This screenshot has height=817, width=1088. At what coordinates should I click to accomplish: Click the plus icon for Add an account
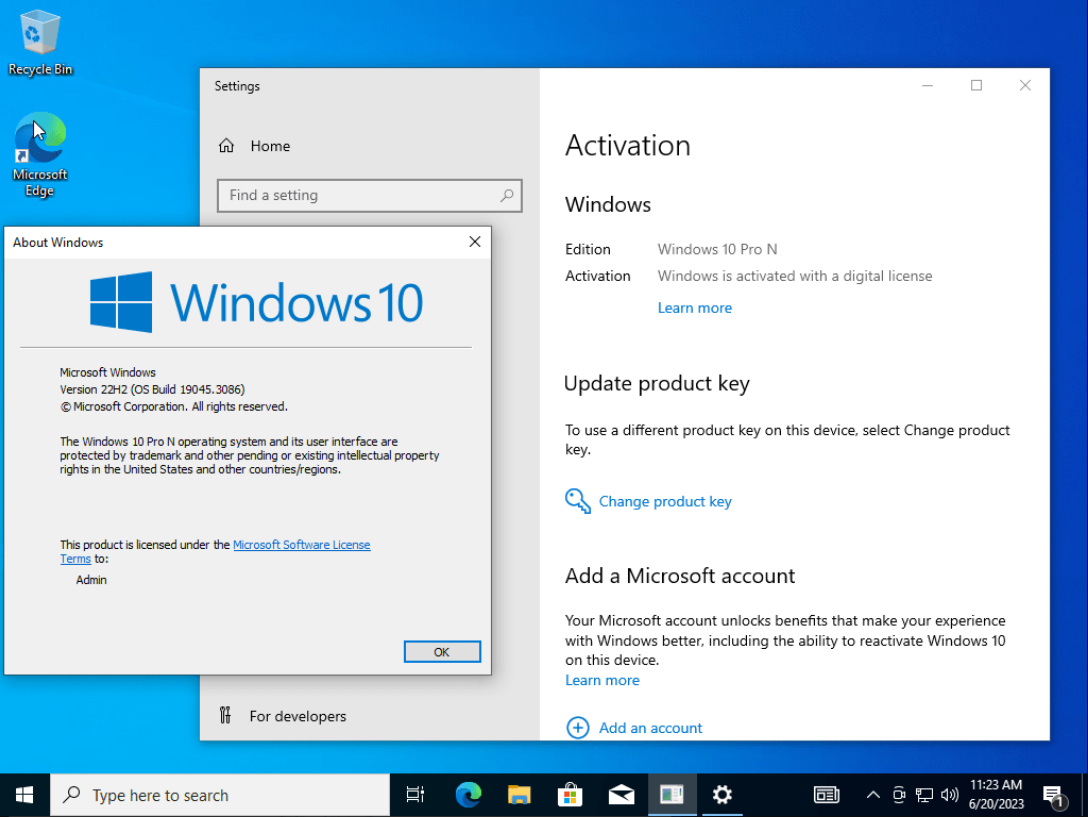(577, 727)
